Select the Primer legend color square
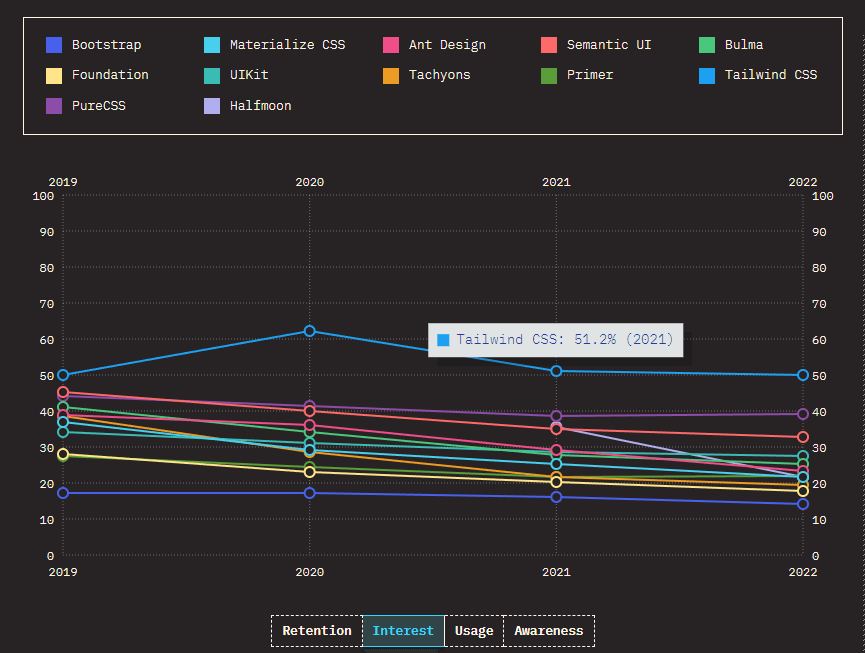865x653 pixels. click(549, 76)
